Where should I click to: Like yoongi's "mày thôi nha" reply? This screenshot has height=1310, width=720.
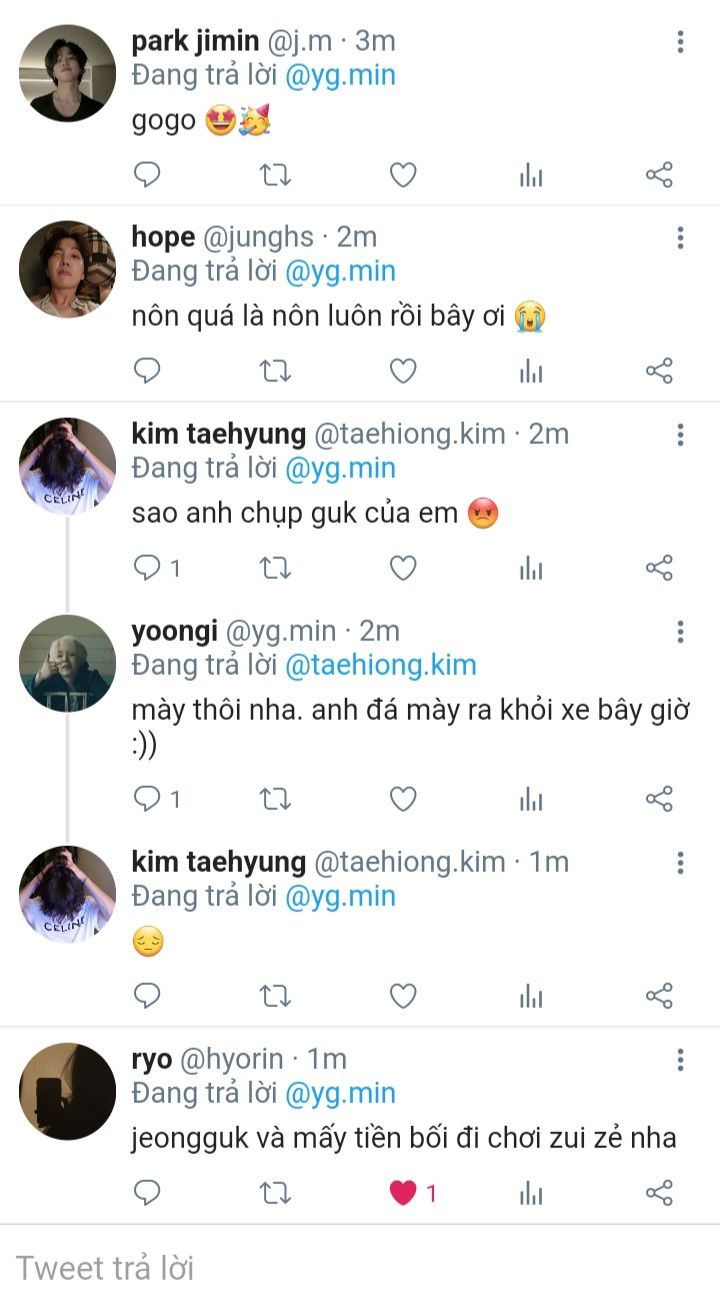(x=403, y=798)
